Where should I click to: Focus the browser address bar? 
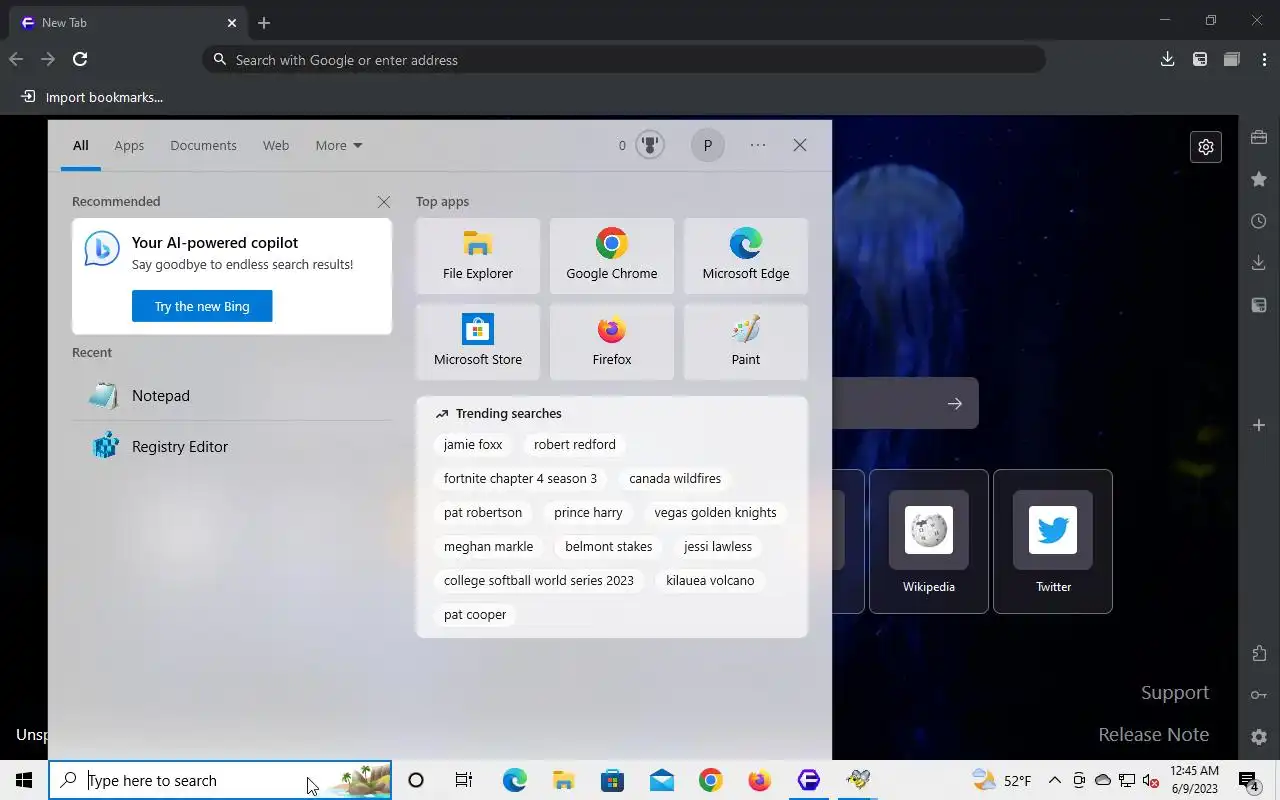[x=624, y=60]
